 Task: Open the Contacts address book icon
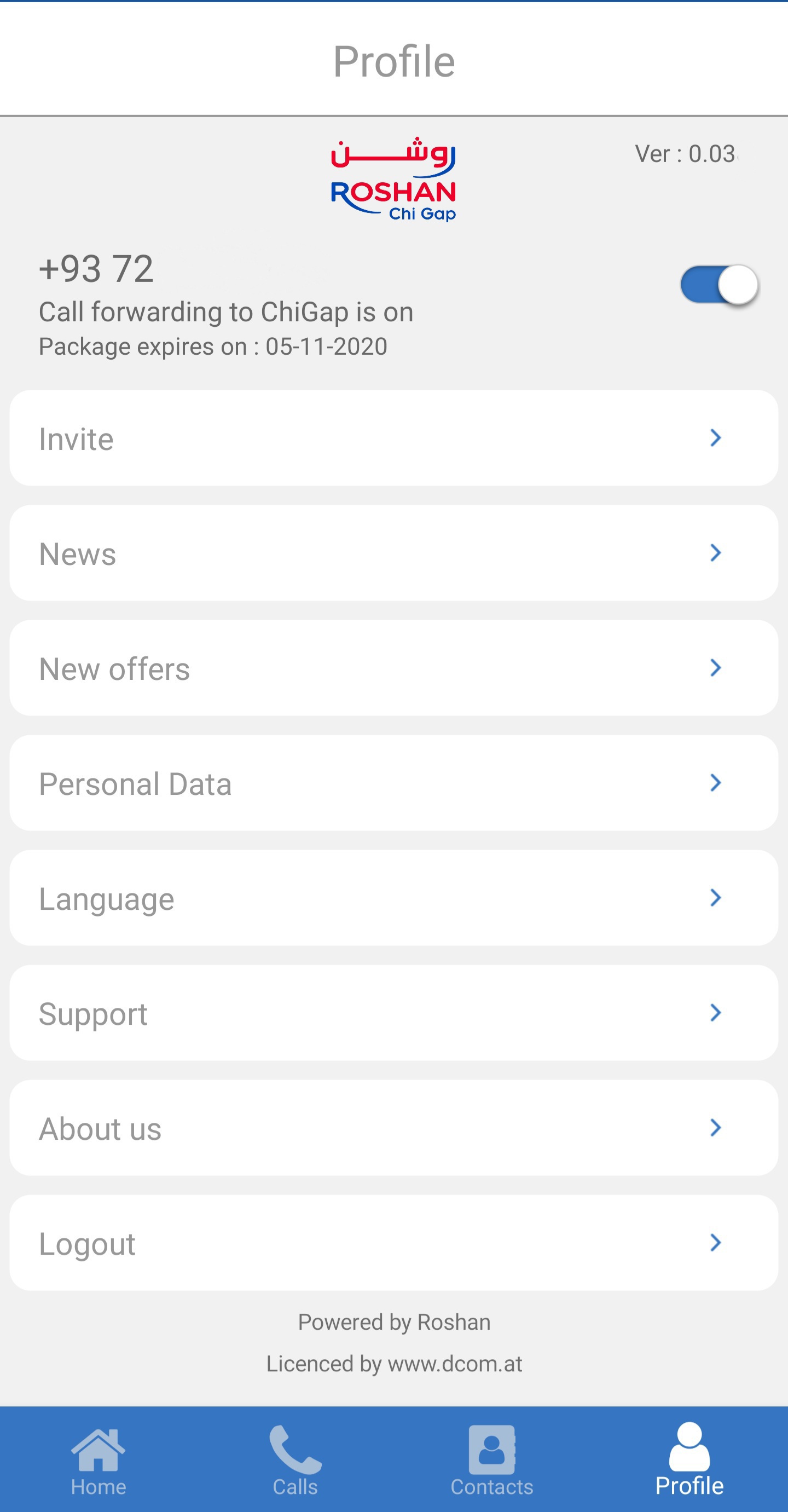(x=492, y=1450)
